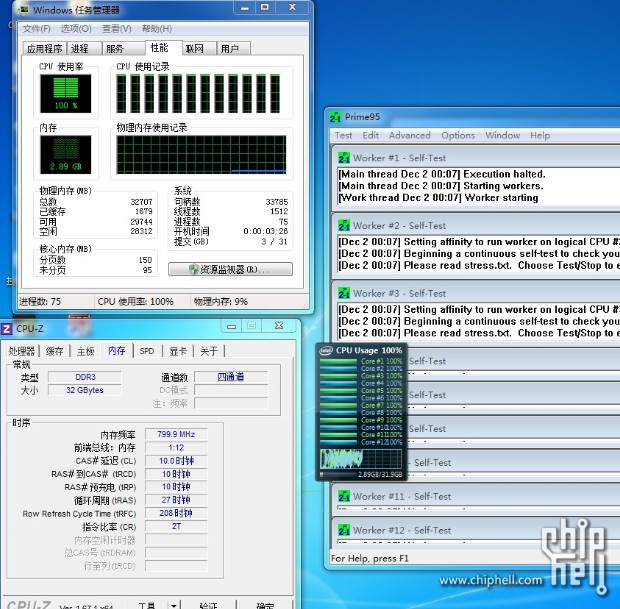Screen dimensions: 620x609
Task: Expand the 工具 dropdown arrow in CPU-Z
Action: [174, 605]
